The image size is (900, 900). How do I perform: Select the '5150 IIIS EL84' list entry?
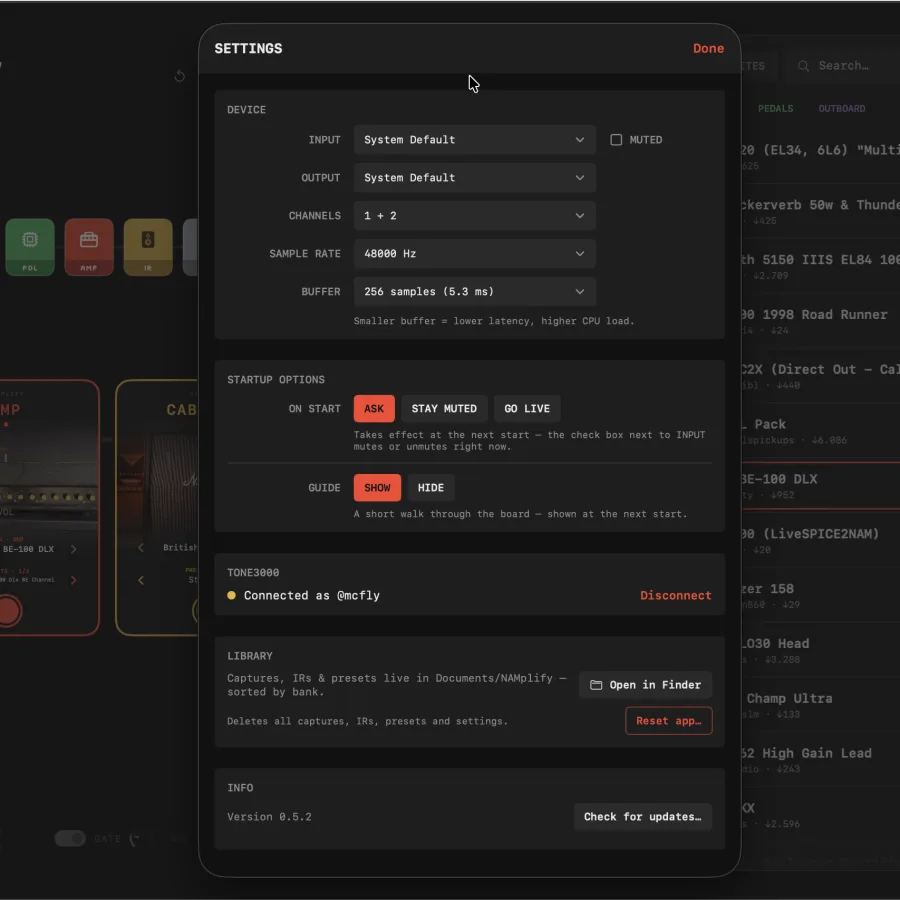click(820, 266)
